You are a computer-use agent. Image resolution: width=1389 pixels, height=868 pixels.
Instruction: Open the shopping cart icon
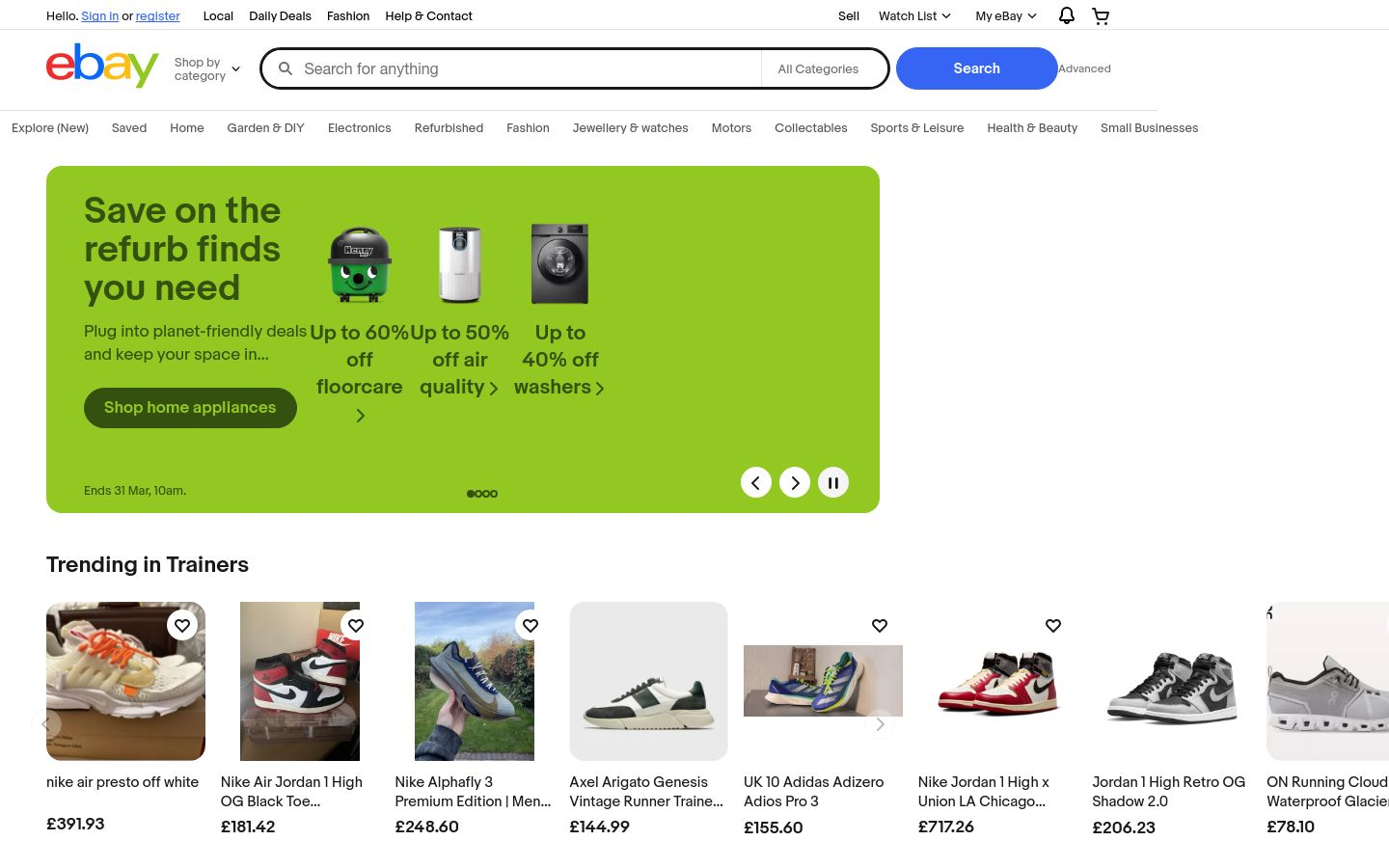point(1101,15)
